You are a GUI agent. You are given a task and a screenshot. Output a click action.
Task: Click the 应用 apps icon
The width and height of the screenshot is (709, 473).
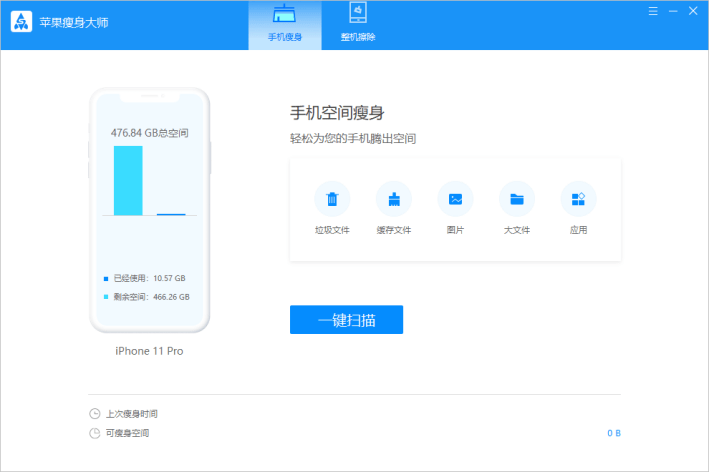click(578, 199)
